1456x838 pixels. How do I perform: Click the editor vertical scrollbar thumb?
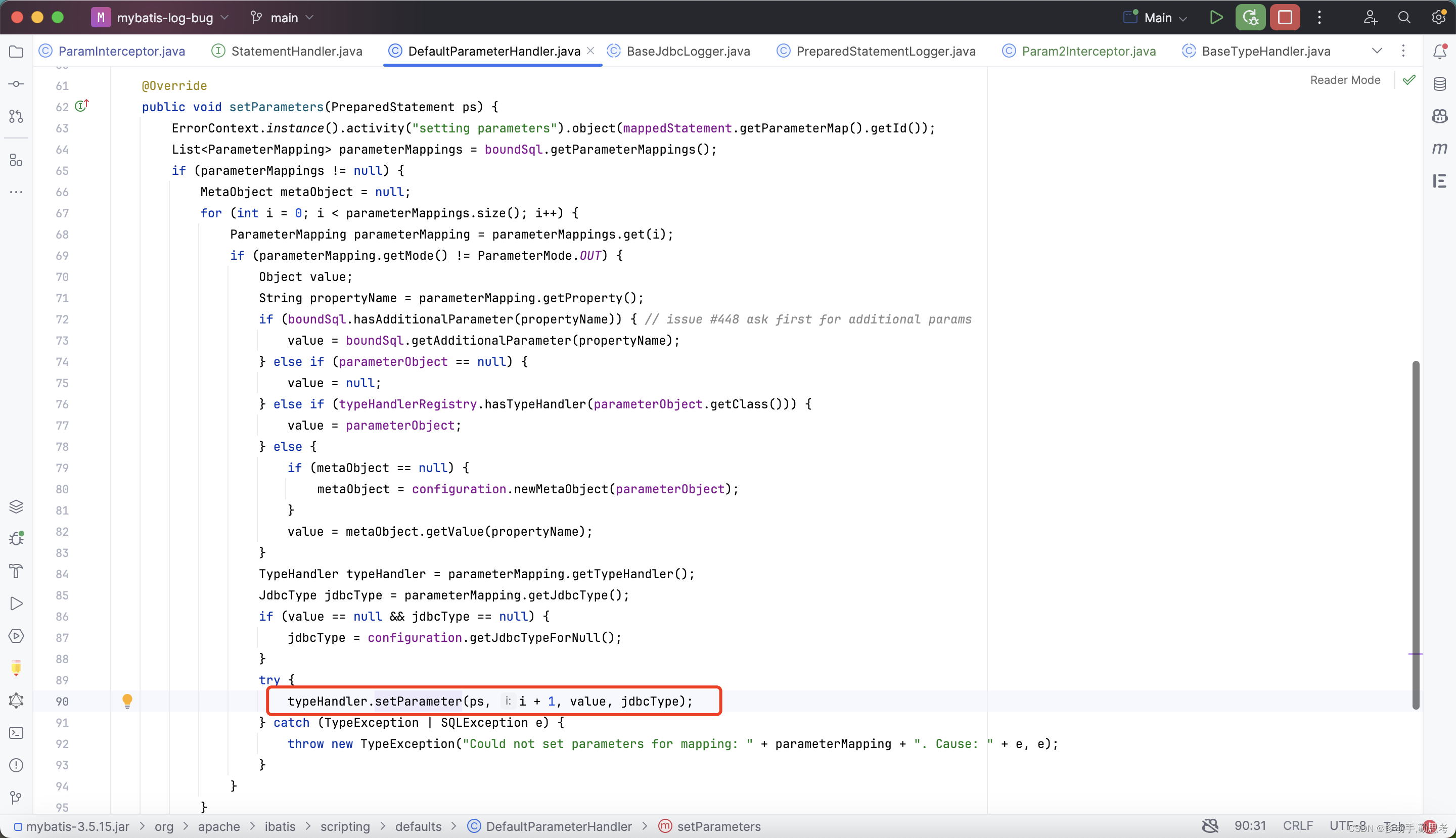(1415, 535)
